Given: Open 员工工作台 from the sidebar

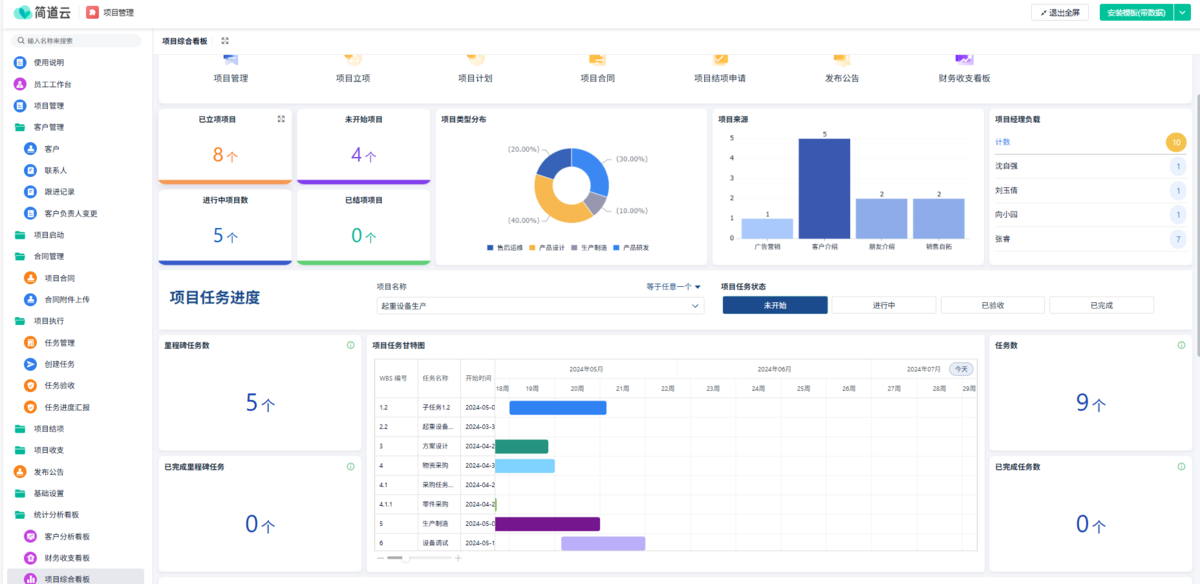Looking at the screenshot, I should coord(51,84).
